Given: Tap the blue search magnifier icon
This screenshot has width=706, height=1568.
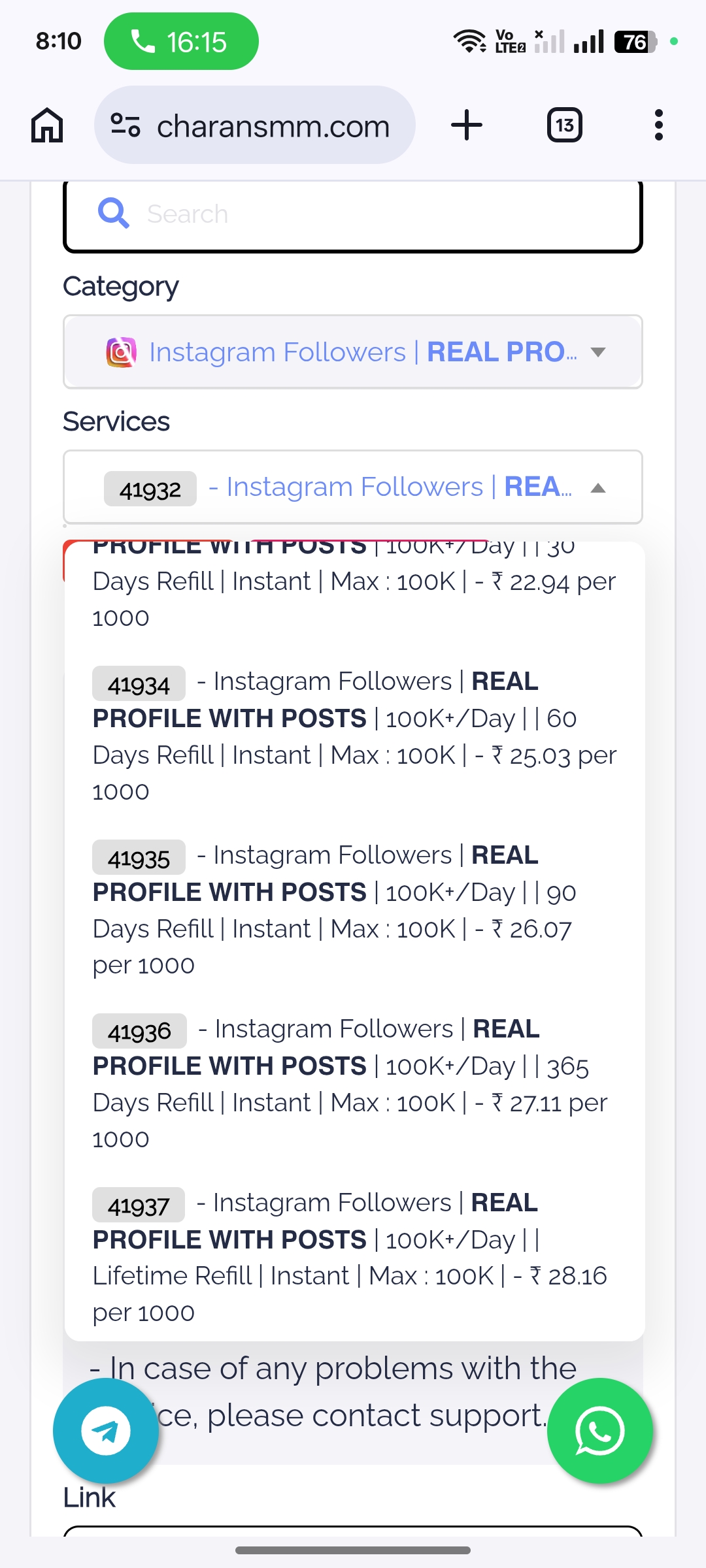Looking at the screenshot, I should [113, 213].
